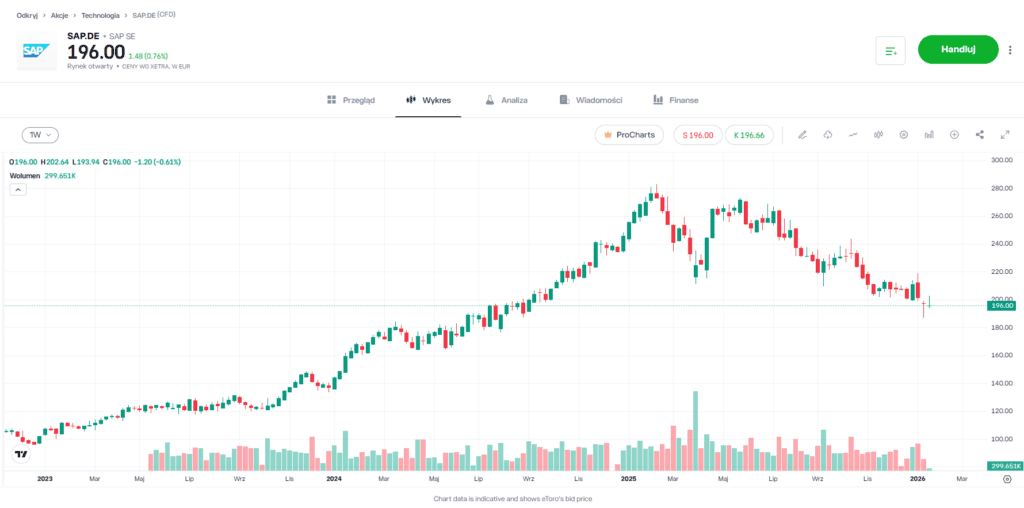Open the 1W timeframe dropdown
Screen dimensions: 1024x508
41,135
